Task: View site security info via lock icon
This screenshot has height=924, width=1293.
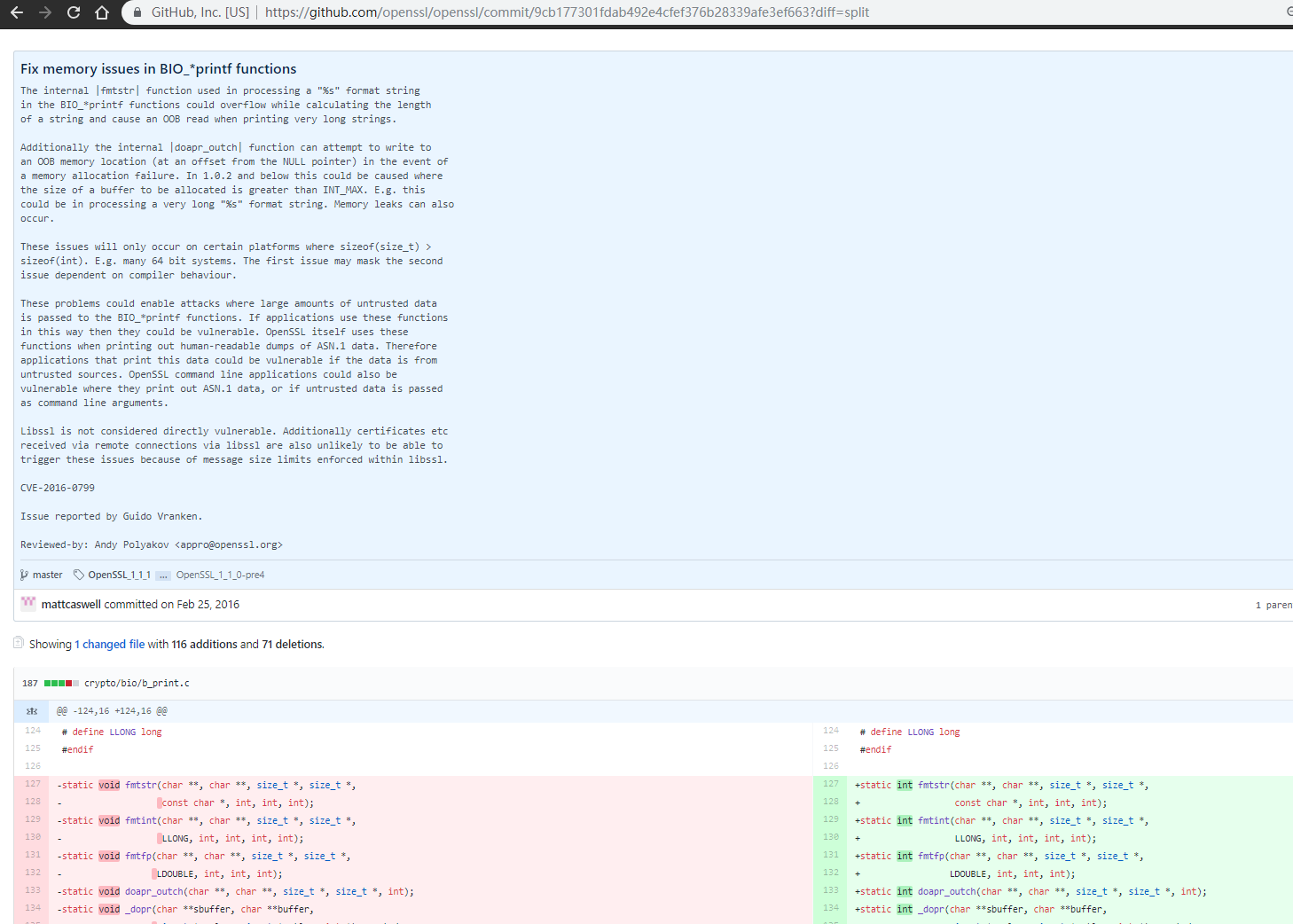Action: point(137,12)
